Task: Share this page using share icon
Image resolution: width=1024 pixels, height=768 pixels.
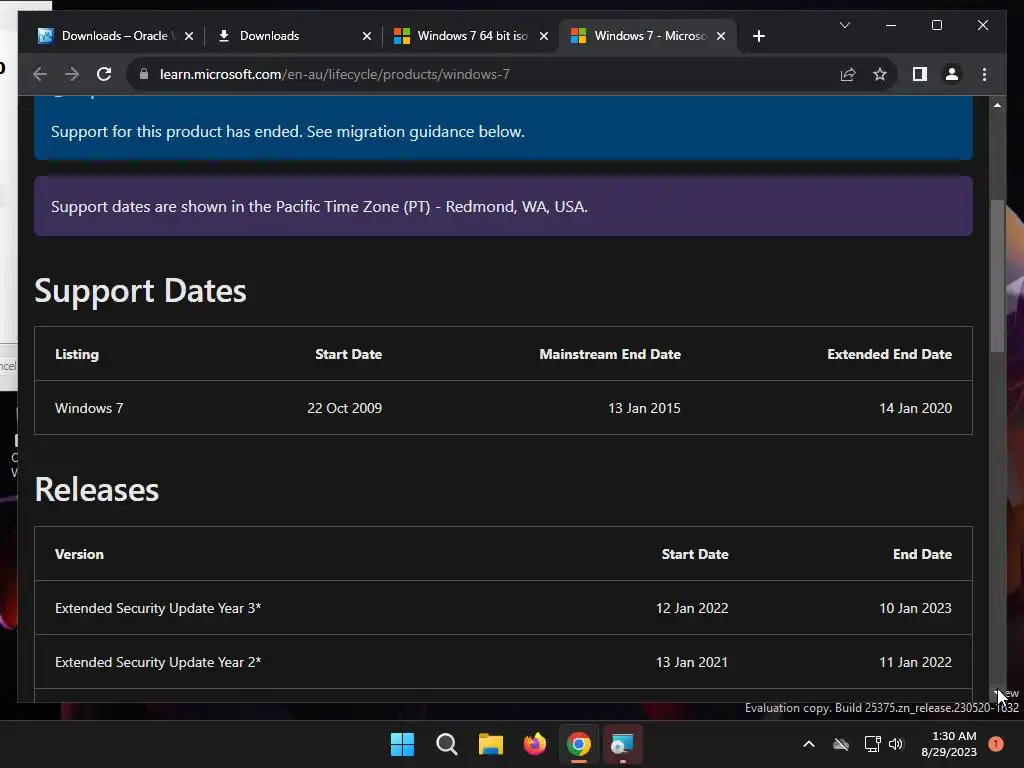Action: pyautogui.click(x=848, y=74)
